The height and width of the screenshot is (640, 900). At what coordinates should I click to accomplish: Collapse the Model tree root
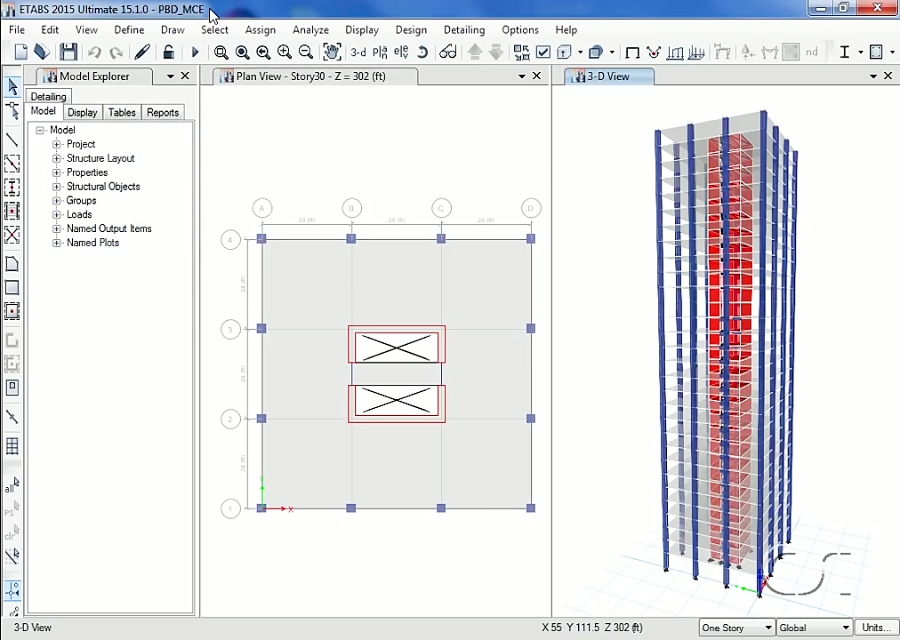(x=39, y=129)
